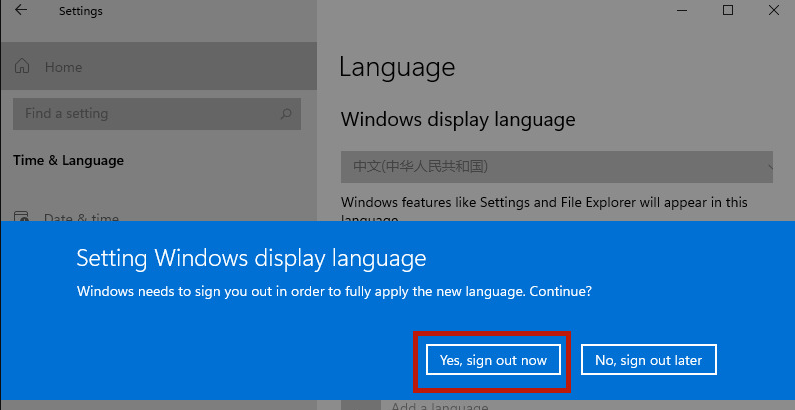Viewport: 795px width, 410px height.
Task: Click the Home house icon
Action: point(22,67)
